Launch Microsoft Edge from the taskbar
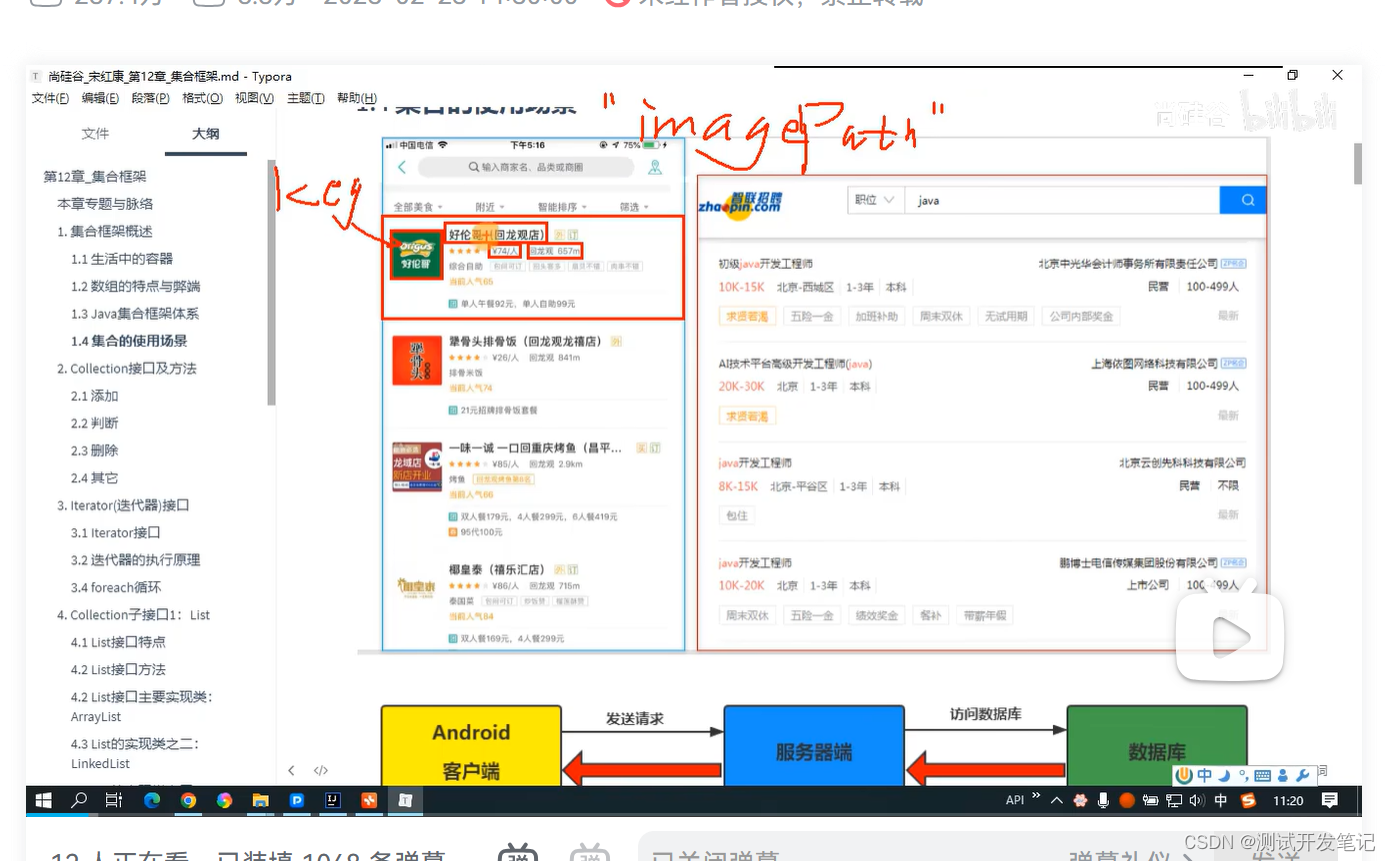Screen dimensions: 1391x861 pyautogui.click(x=152, y=800)
